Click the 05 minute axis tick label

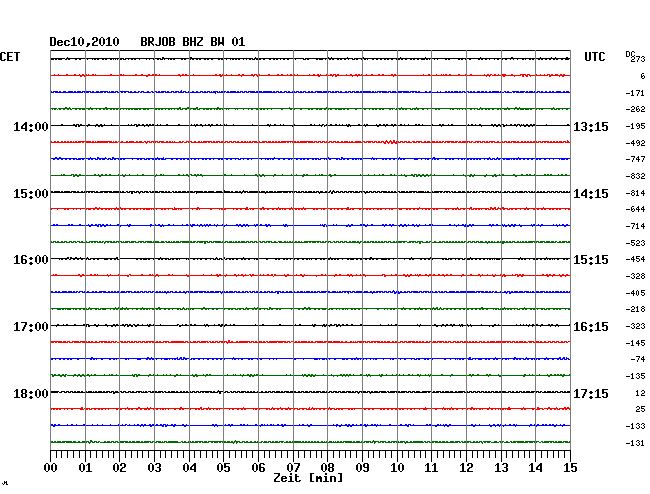coord(223,467)
